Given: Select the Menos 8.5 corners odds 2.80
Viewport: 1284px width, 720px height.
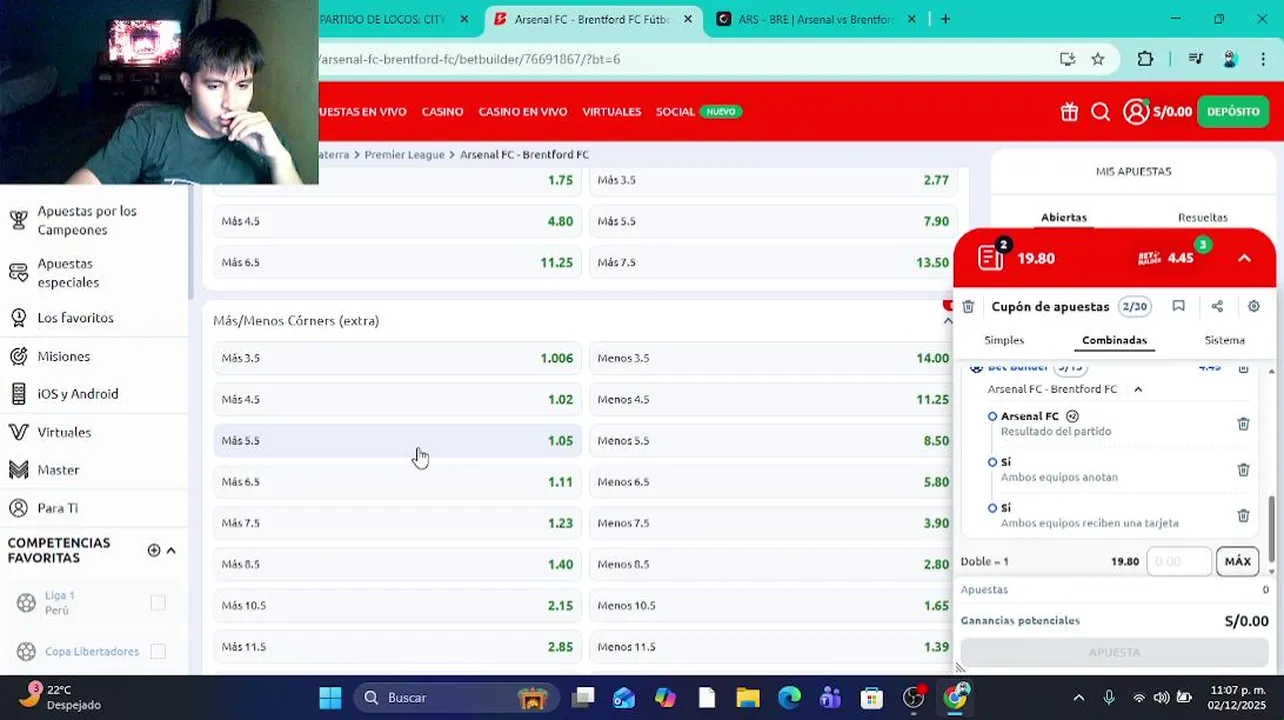Looking at the screenshot, I should click(773, 564).
